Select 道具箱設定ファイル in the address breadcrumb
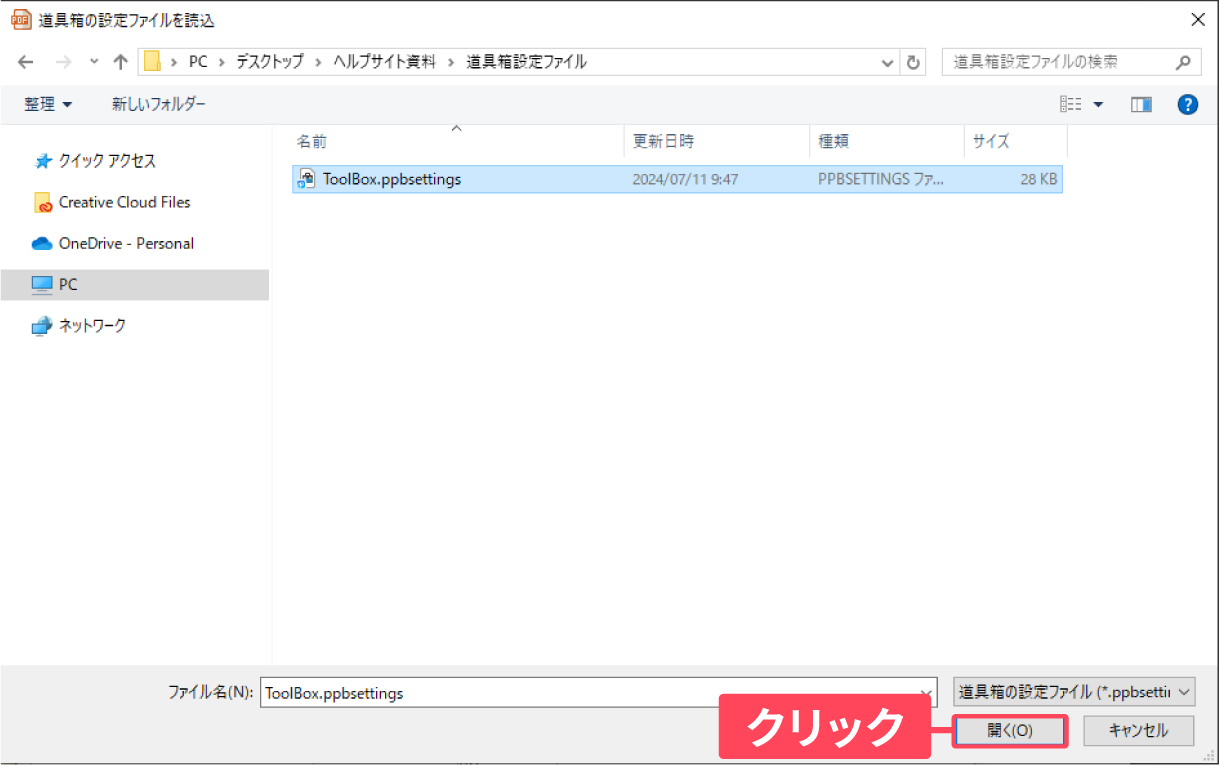Screen dimensions: 1219x765 (526, 62)
